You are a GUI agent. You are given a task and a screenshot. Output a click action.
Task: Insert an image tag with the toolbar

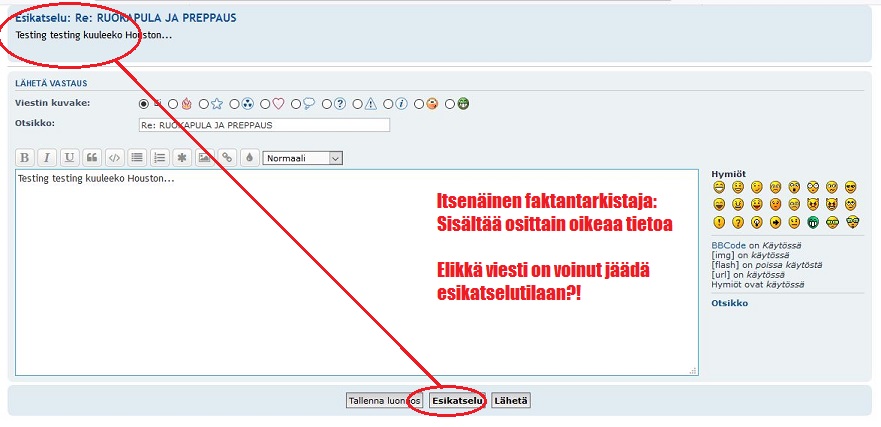(205, 157)
